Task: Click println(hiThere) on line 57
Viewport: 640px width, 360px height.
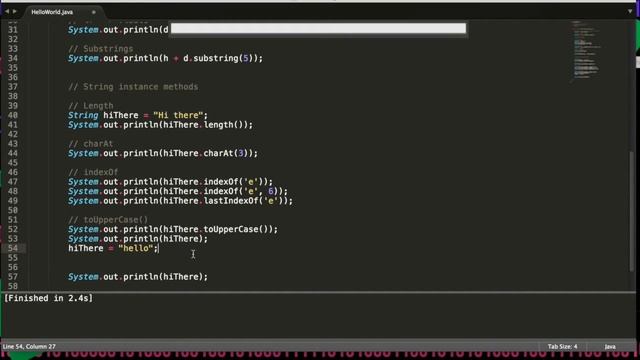Action: [163, 277]
